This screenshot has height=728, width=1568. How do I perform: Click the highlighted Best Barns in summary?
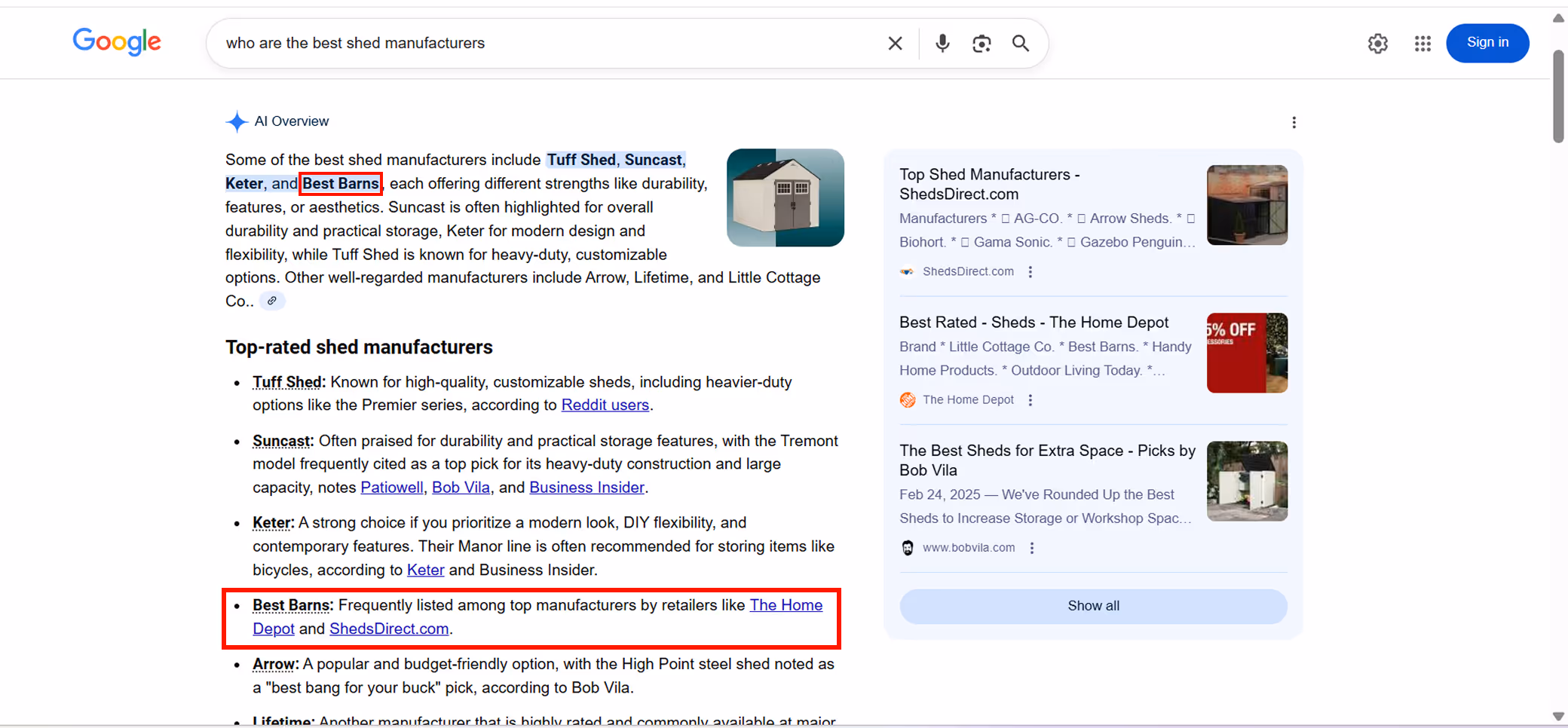(341, 183)
